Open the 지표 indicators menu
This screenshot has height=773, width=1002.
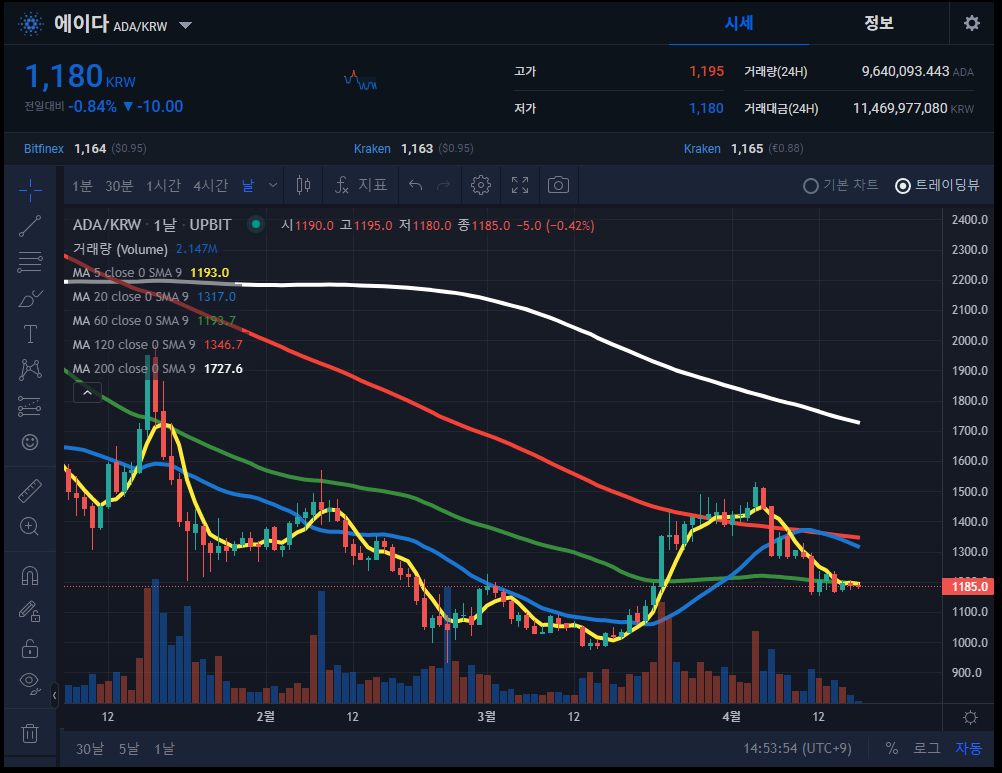[x=361, y=185]
